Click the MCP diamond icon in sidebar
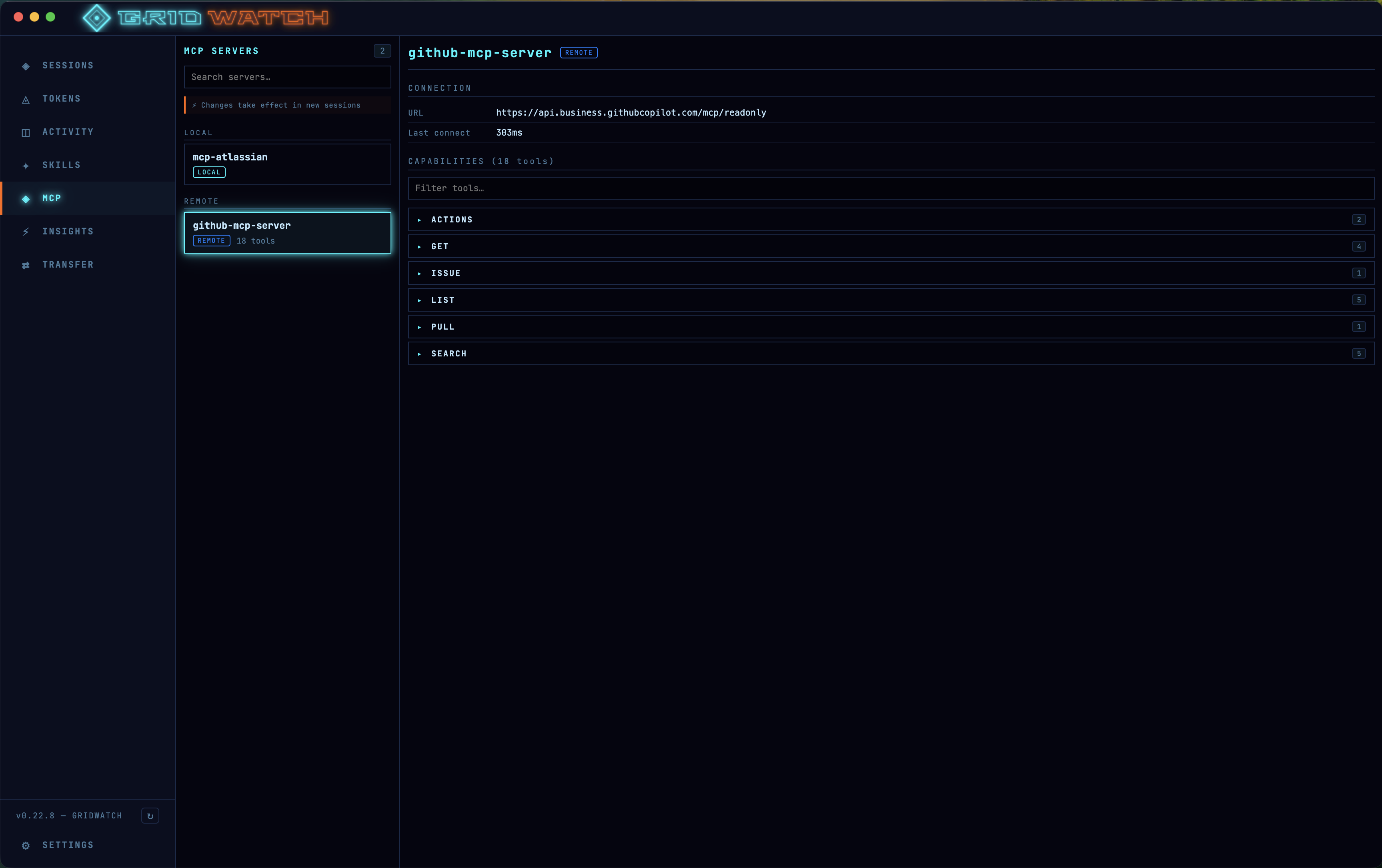This screenshot has width=1382, height=868. coord(25,198)
